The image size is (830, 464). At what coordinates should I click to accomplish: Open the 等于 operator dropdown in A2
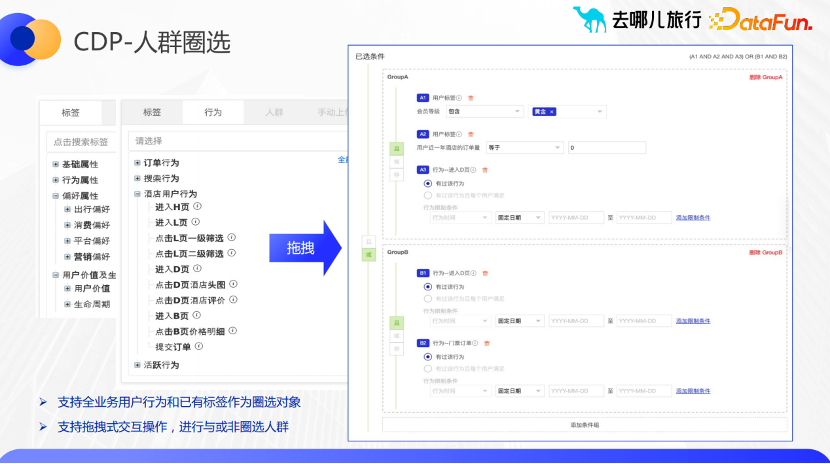pos(524,148)
